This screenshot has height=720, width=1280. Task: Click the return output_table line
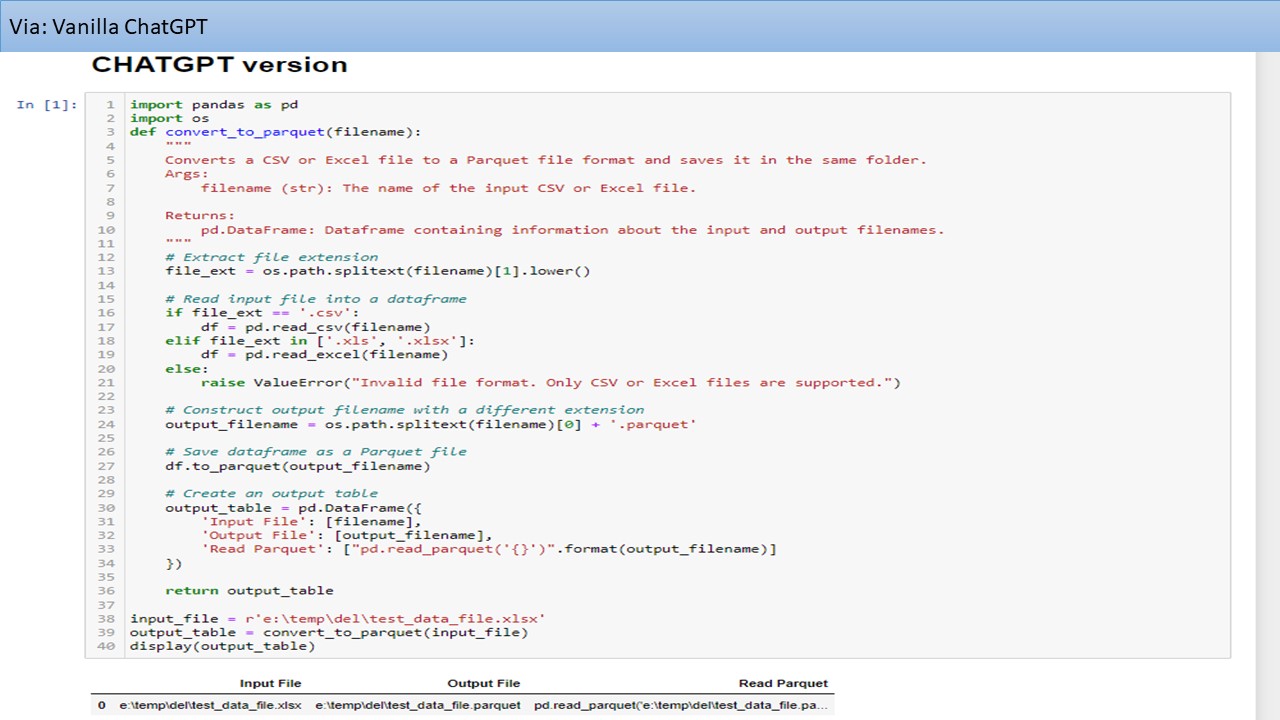249,590
